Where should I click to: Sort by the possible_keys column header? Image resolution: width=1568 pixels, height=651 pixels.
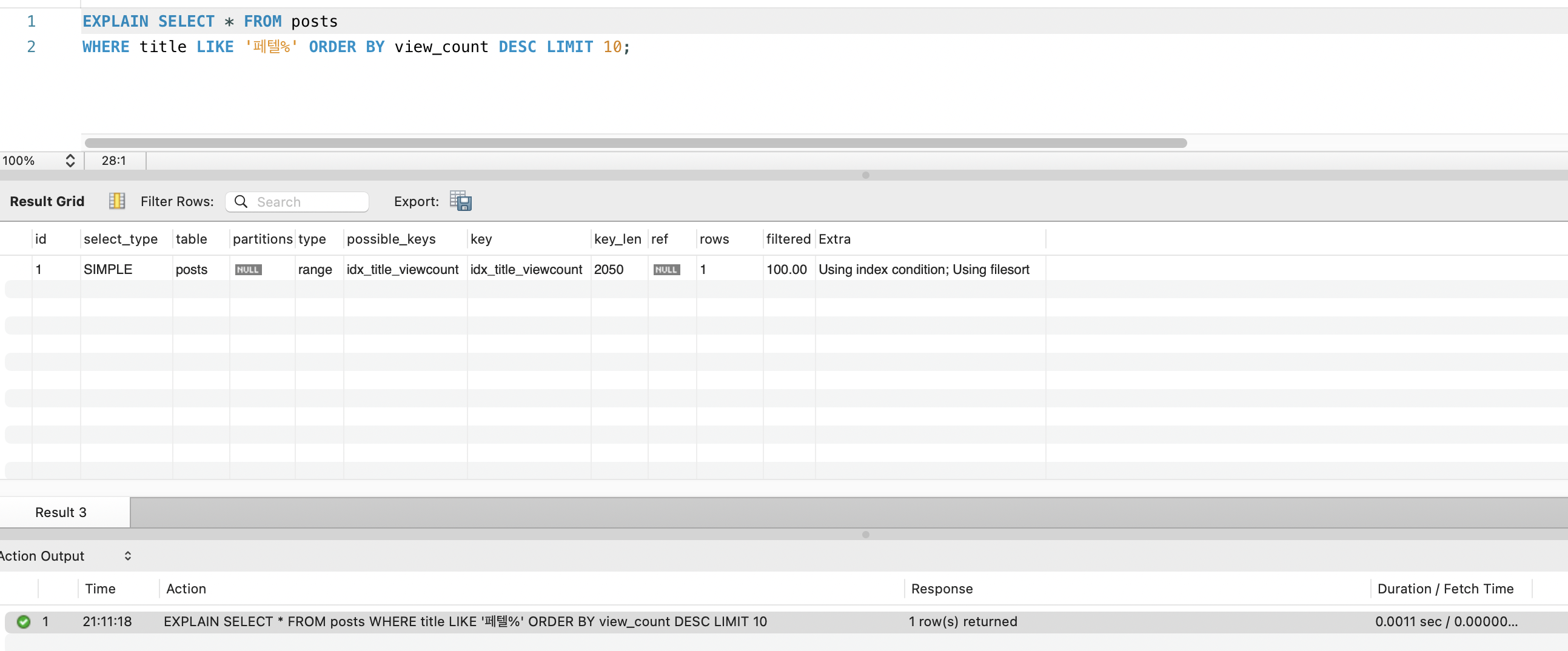[391, 239]
